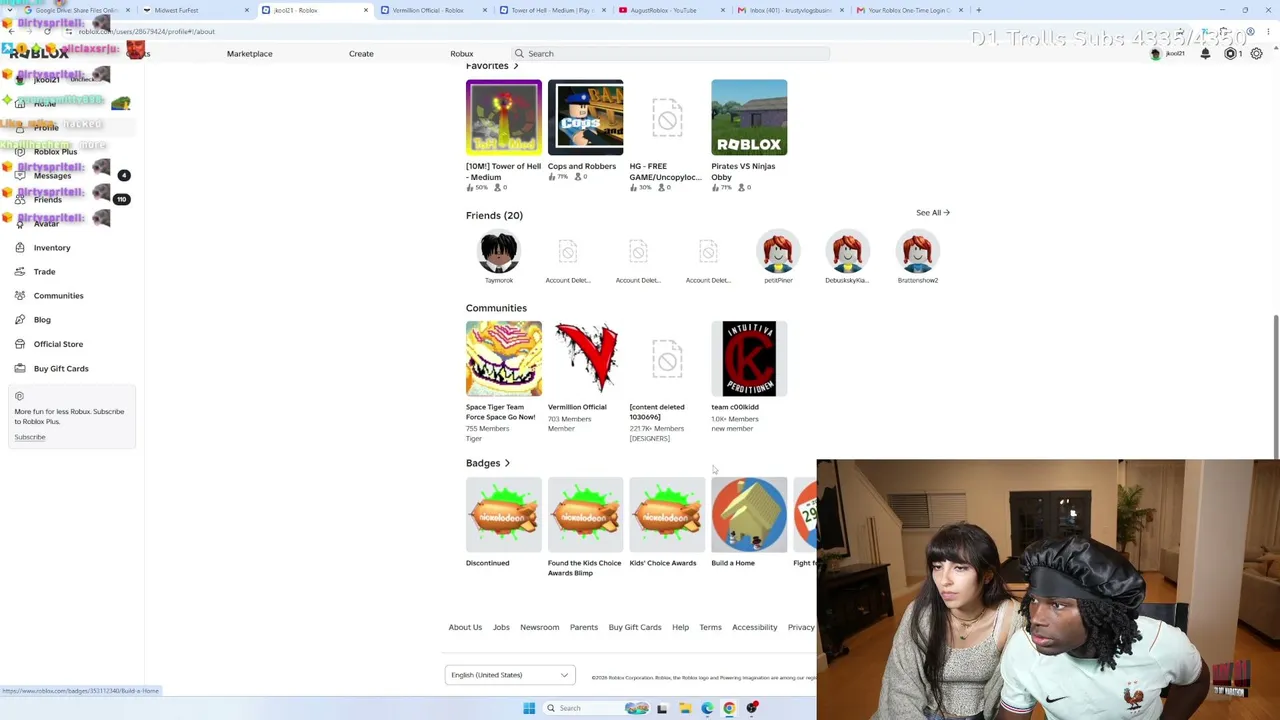Open the Inventory sidebar icon
The height and width of the screenshot is (720, 1280).
20,248
